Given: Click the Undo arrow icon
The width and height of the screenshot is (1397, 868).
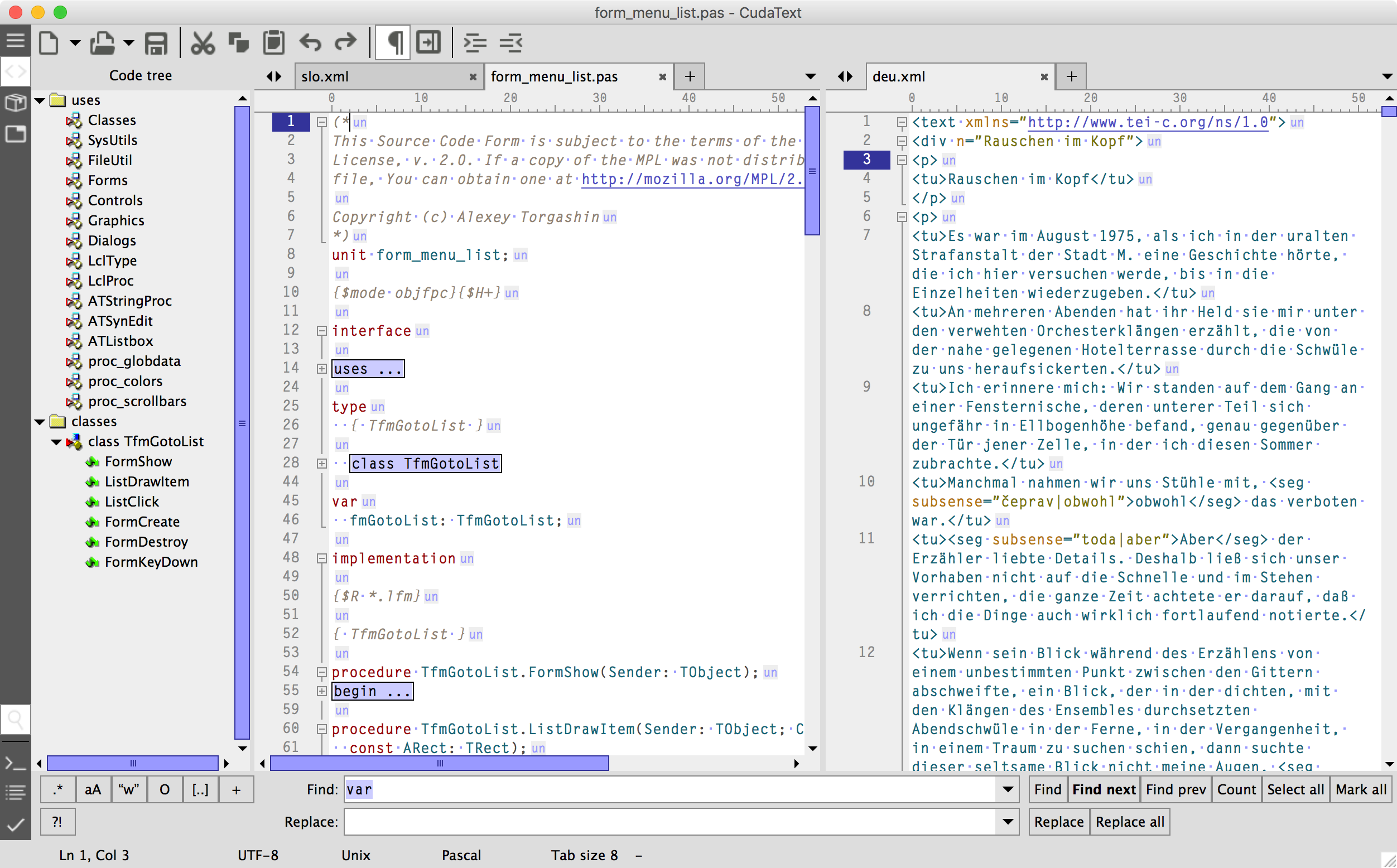Looking at the screenshot, I should 310,43.
